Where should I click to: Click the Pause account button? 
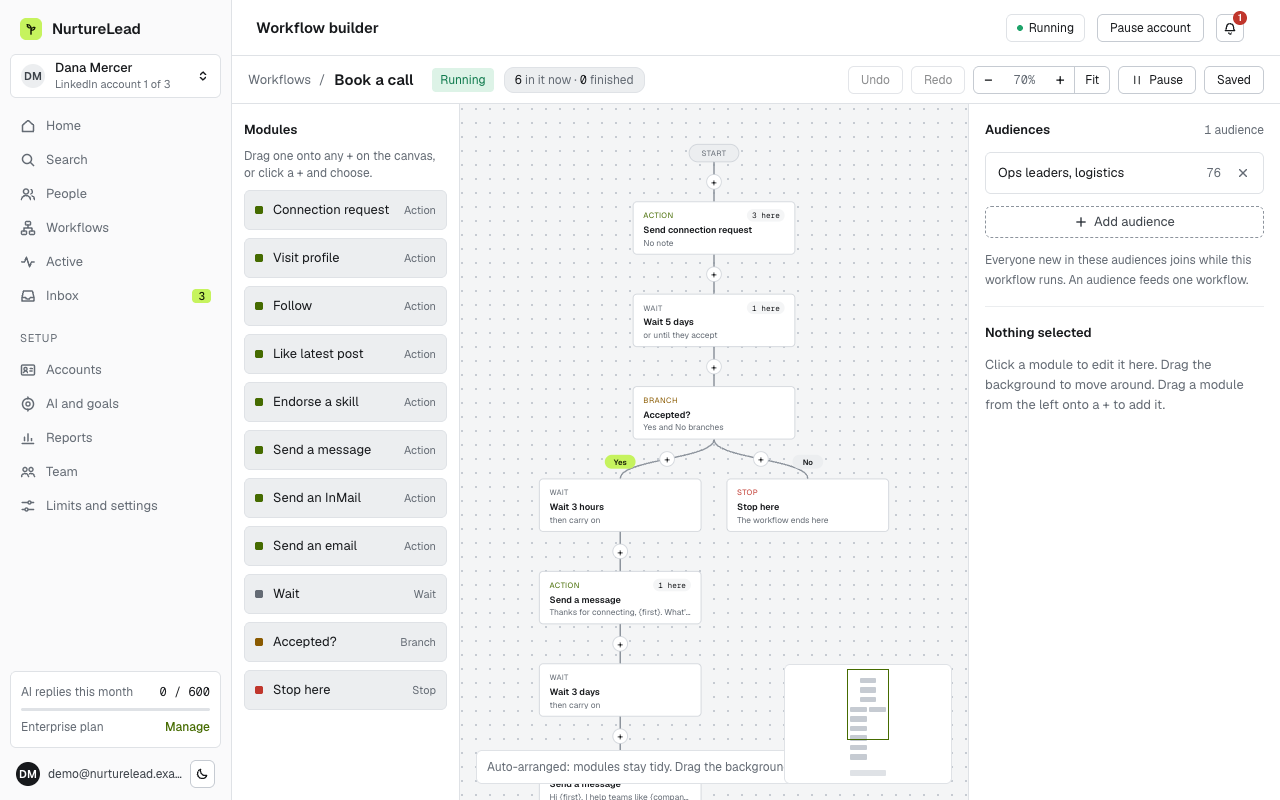pos(1150,28)
